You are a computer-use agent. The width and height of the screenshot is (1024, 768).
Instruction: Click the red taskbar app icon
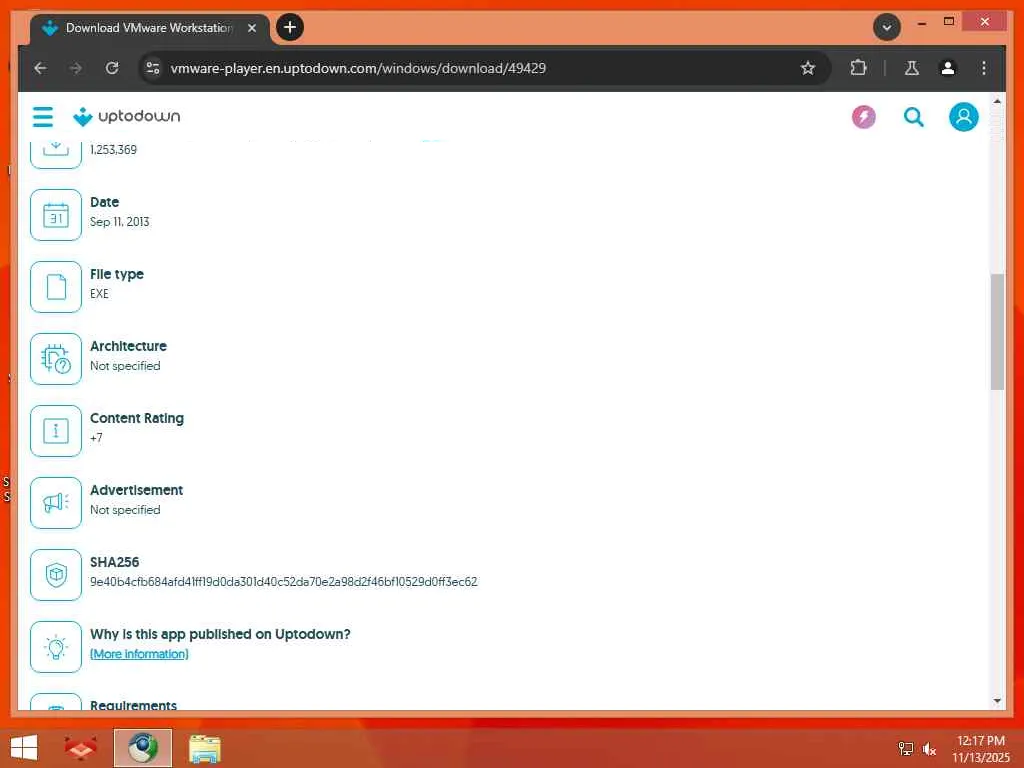coord(81,748)
